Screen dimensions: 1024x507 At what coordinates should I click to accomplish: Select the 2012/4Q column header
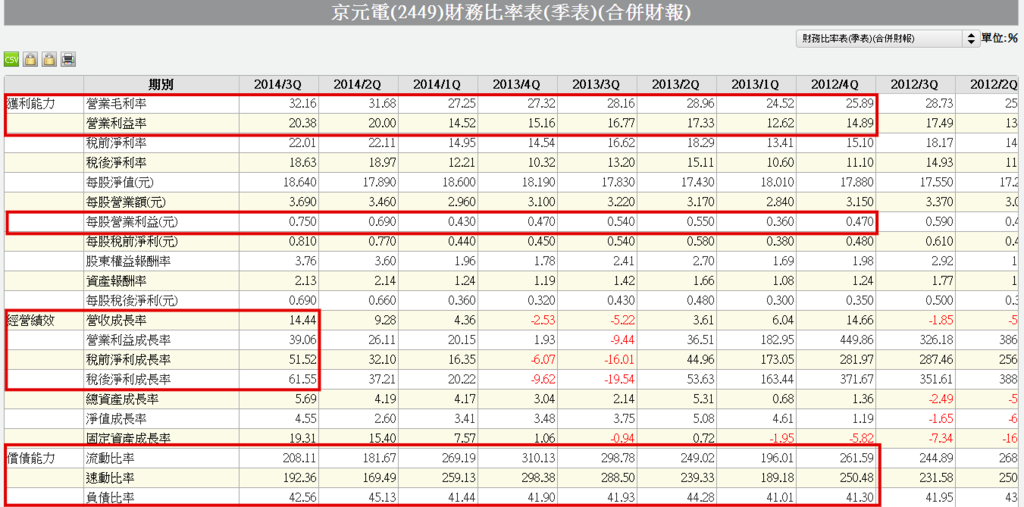pos(836,85)
